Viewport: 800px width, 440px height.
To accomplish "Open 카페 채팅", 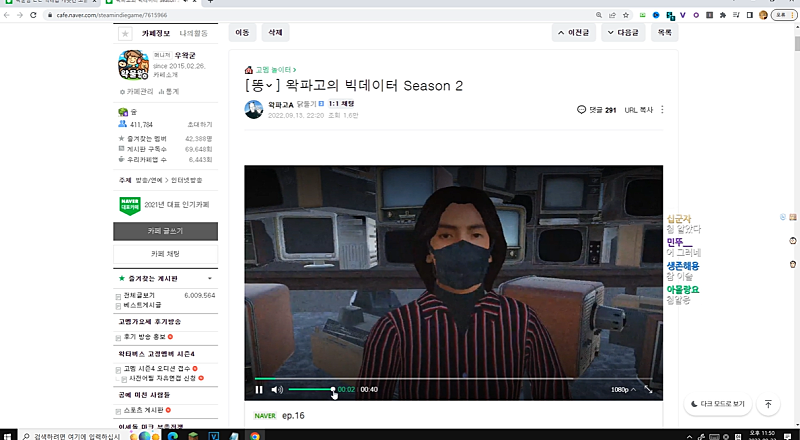I will [165, 254].
